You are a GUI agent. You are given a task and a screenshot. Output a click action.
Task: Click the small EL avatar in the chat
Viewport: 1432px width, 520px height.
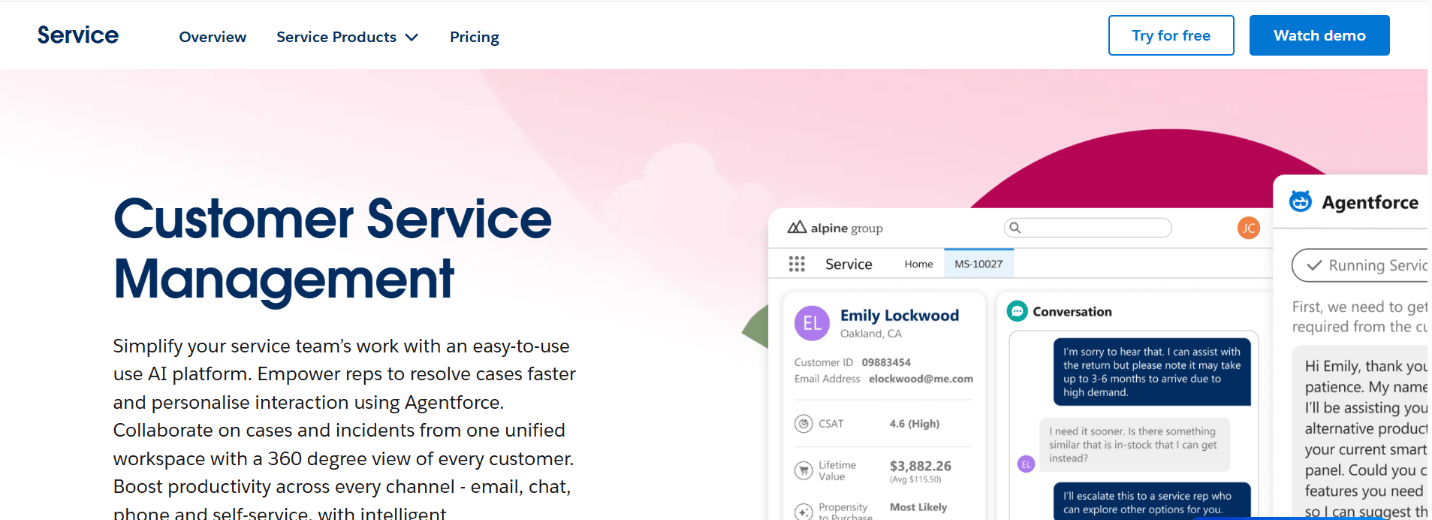point(1025,463)
